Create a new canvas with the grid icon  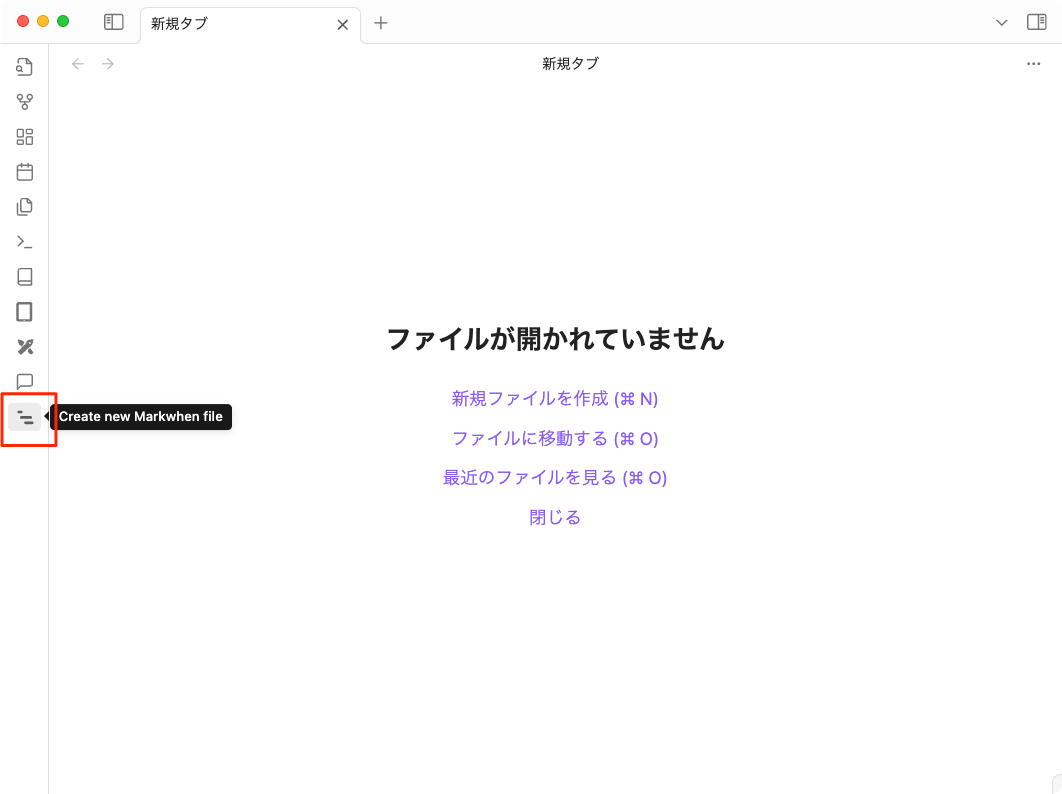[x=24, y=137]
